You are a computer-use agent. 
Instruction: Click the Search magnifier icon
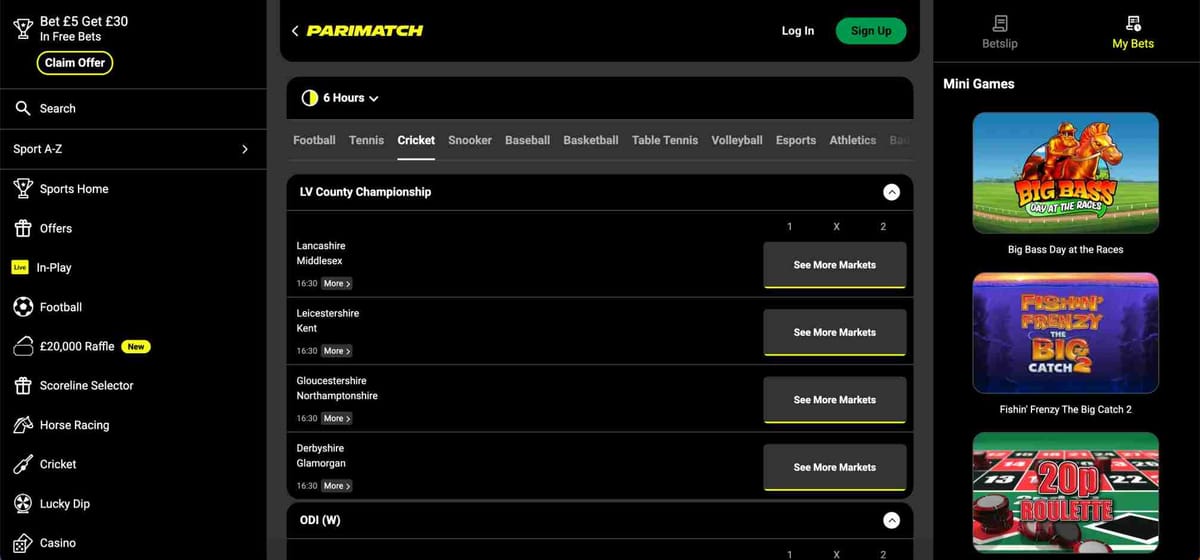pos(23,108)
